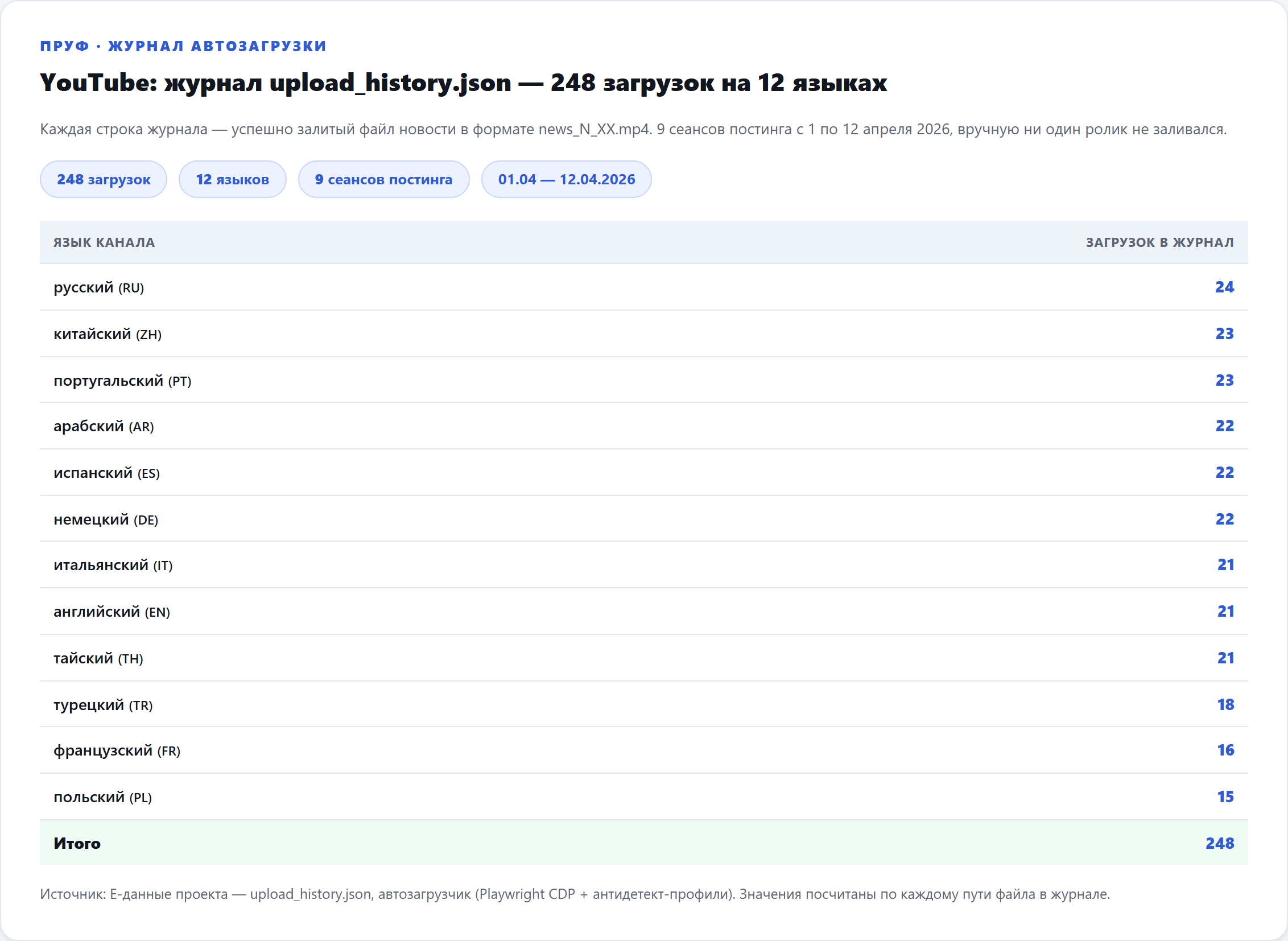Click the value 18 in the турецкий row

[x=1226, y=705]
